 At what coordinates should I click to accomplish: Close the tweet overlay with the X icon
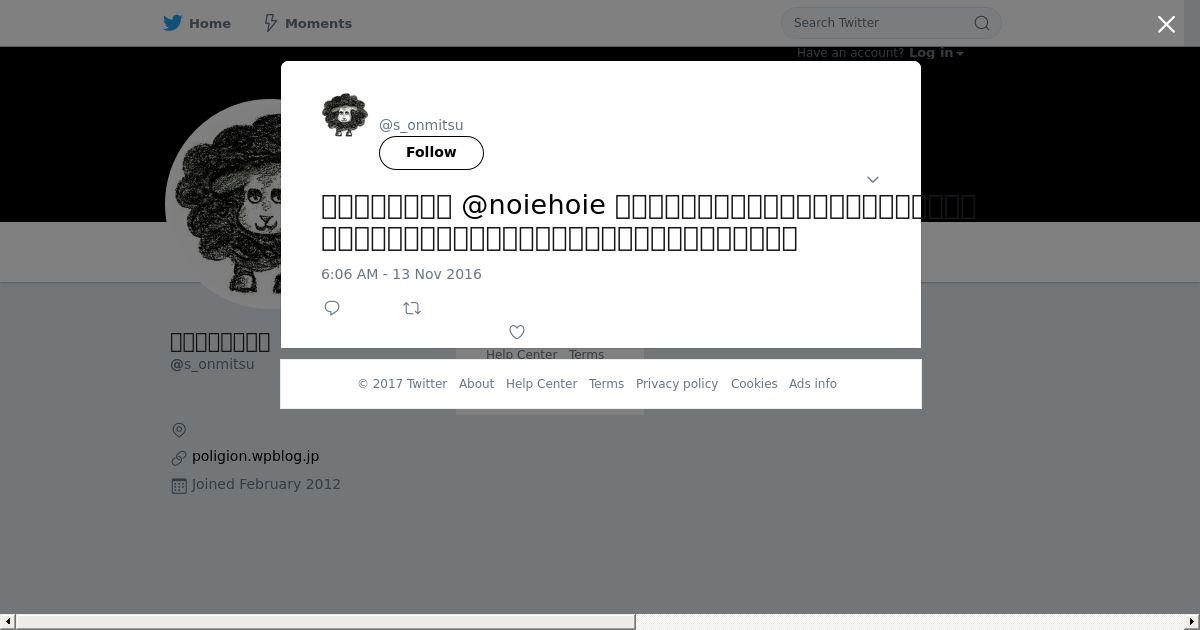click(x=1166, y=24)
